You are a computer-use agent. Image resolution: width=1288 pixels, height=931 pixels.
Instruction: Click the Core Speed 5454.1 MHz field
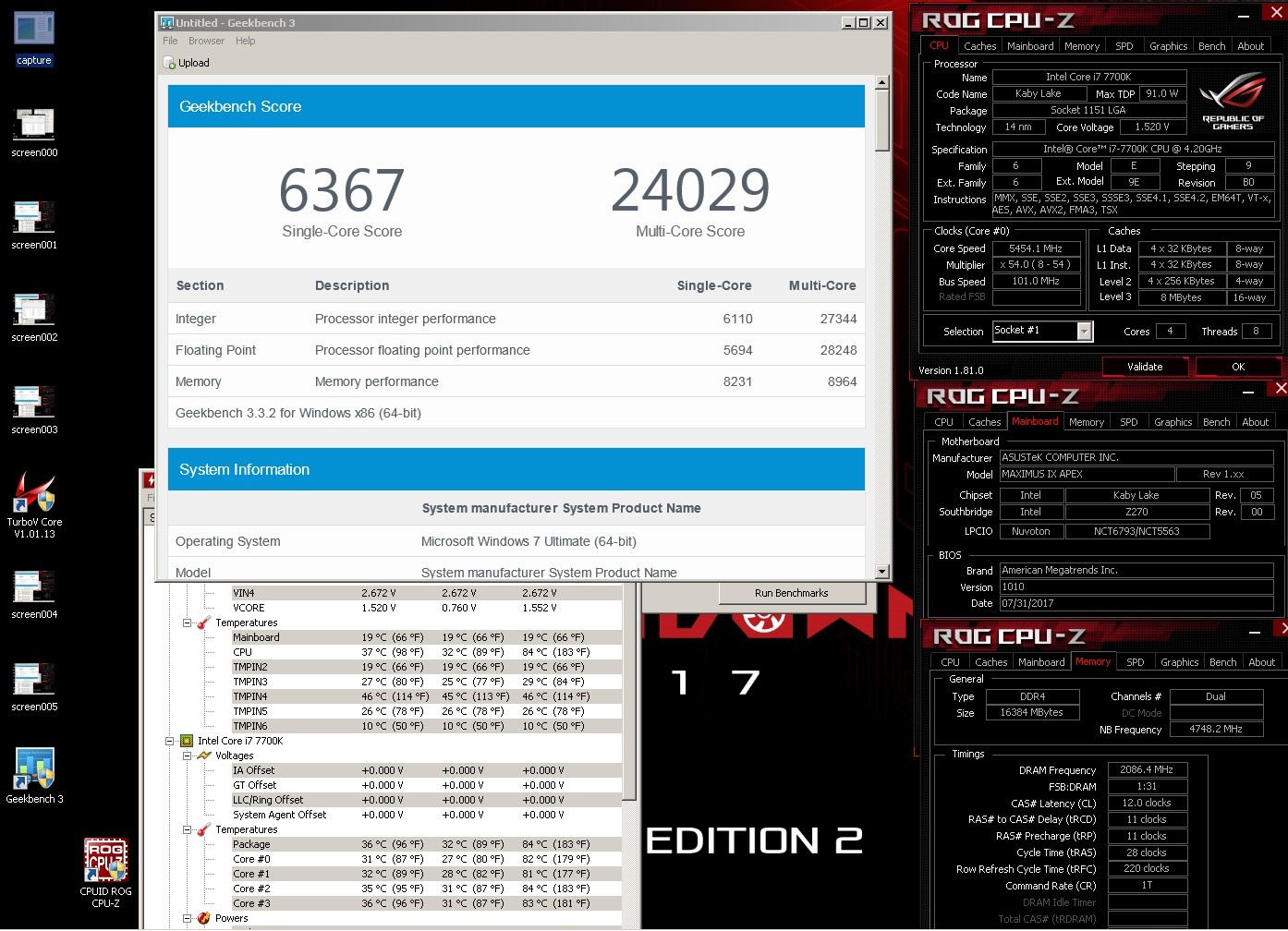click(x=1036, y=248)
